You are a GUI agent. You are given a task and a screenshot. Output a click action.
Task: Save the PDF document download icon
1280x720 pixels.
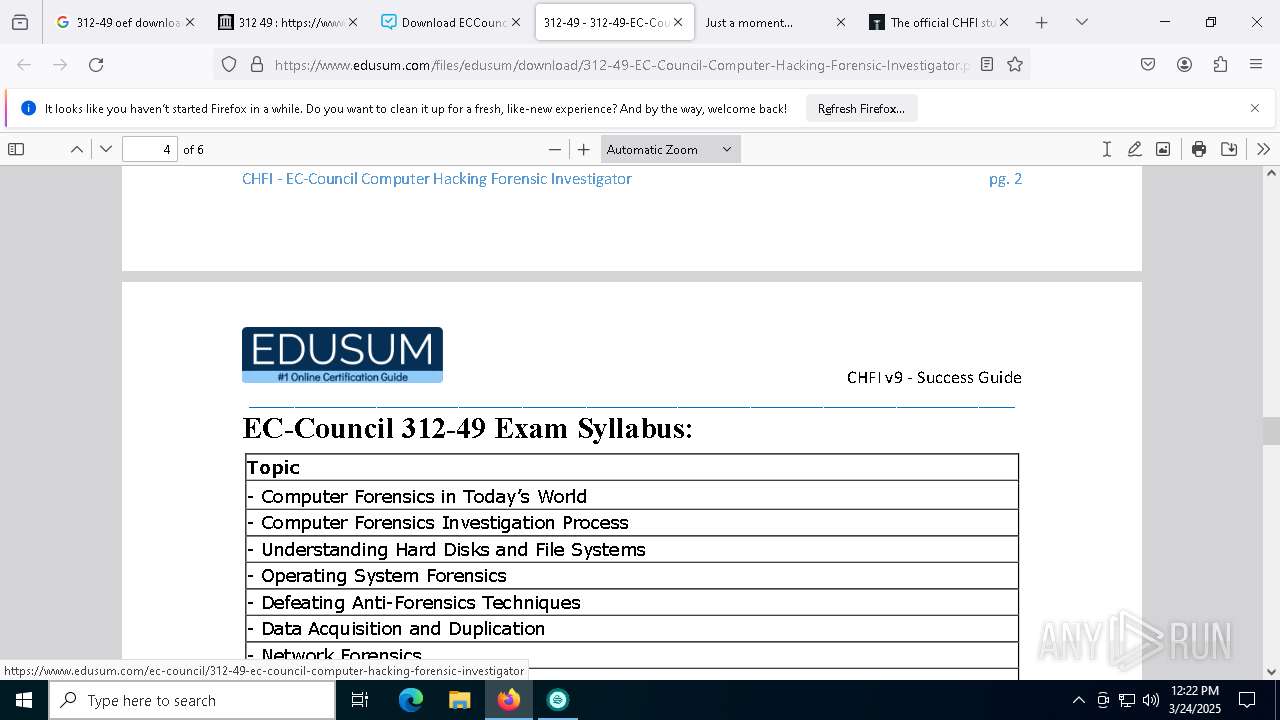(1229, 149)
